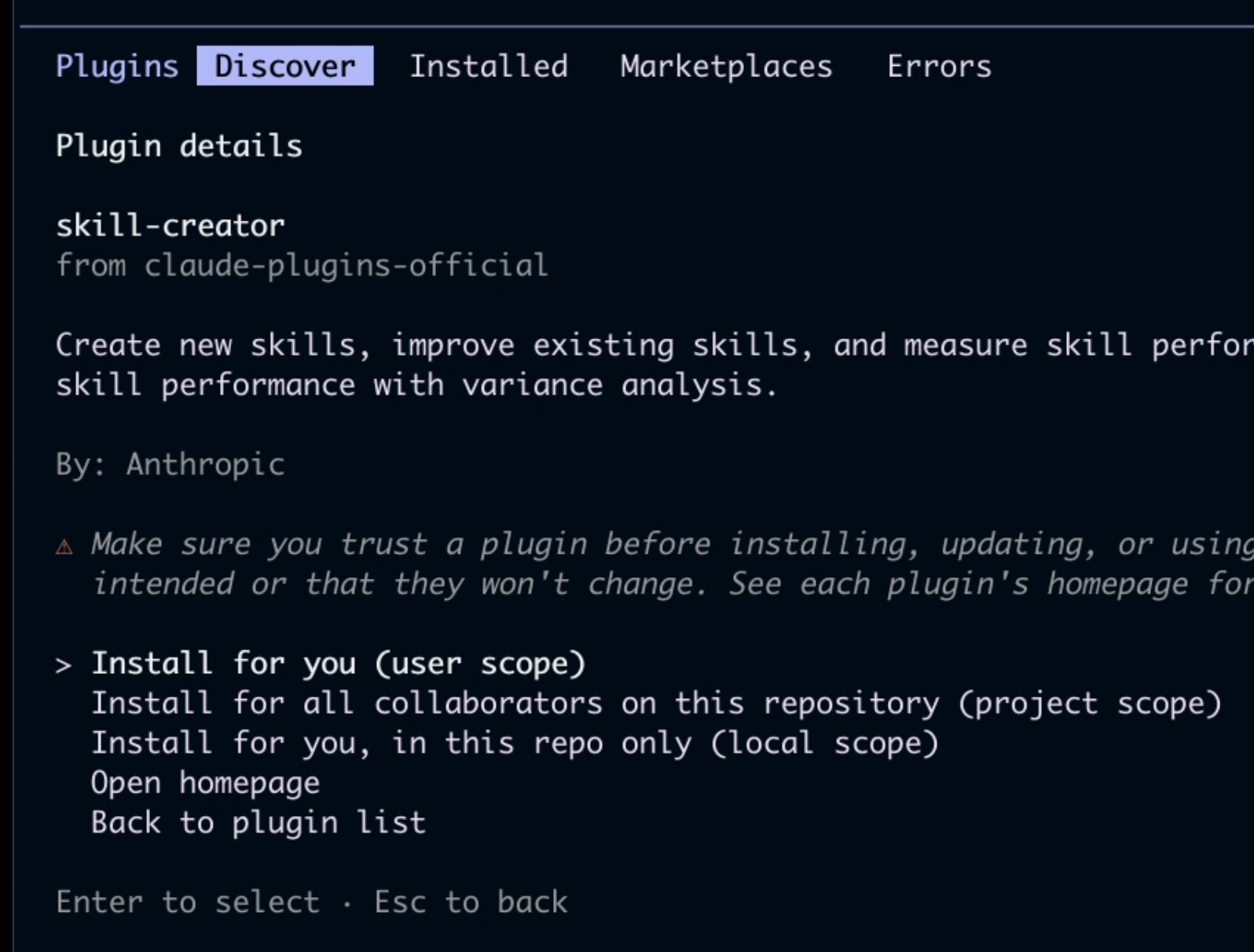This screenshot has height=952, width=1254.
Task: Choose Back to plugin list
Action: point(258,822)
